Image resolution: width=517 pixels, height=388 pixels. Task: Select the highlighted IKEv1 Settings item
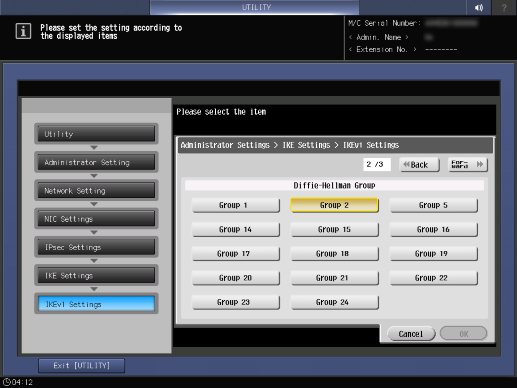pos(96,304)
